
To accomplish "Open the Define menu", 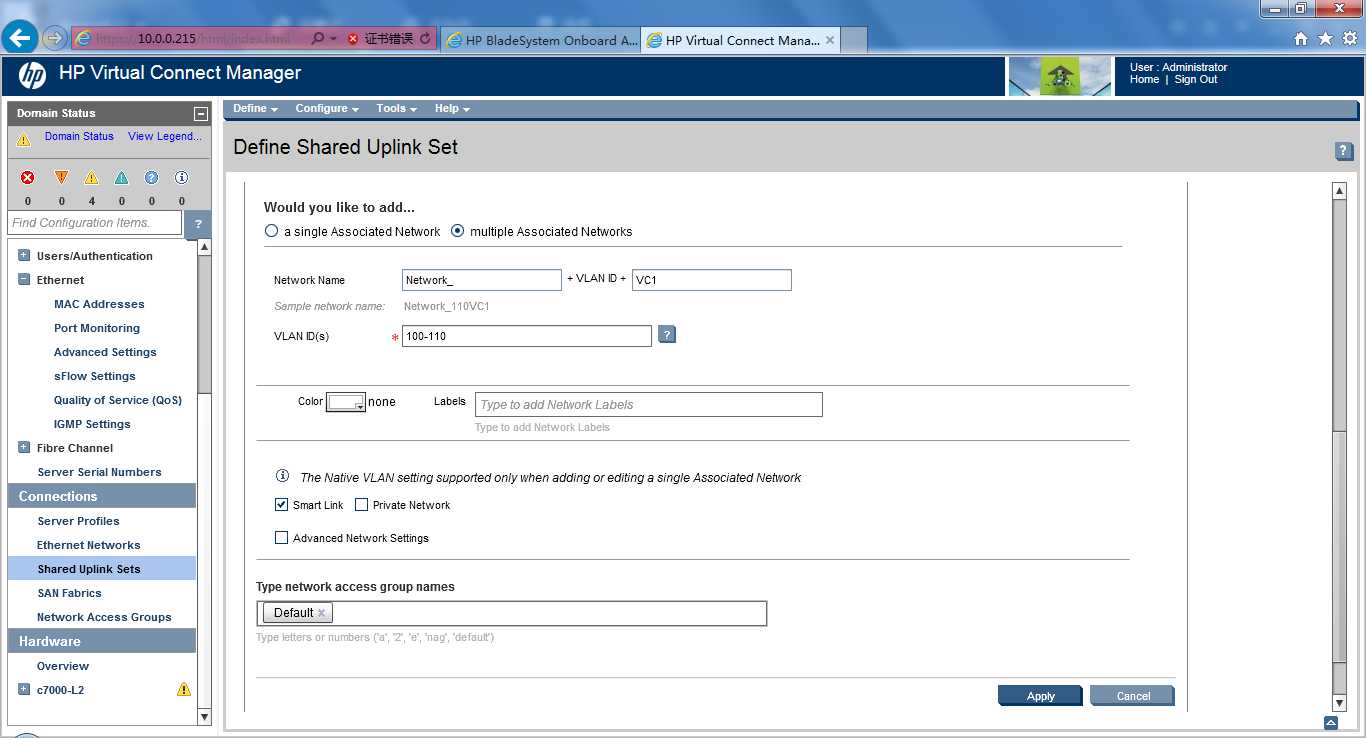I will (x=255, y=108).
